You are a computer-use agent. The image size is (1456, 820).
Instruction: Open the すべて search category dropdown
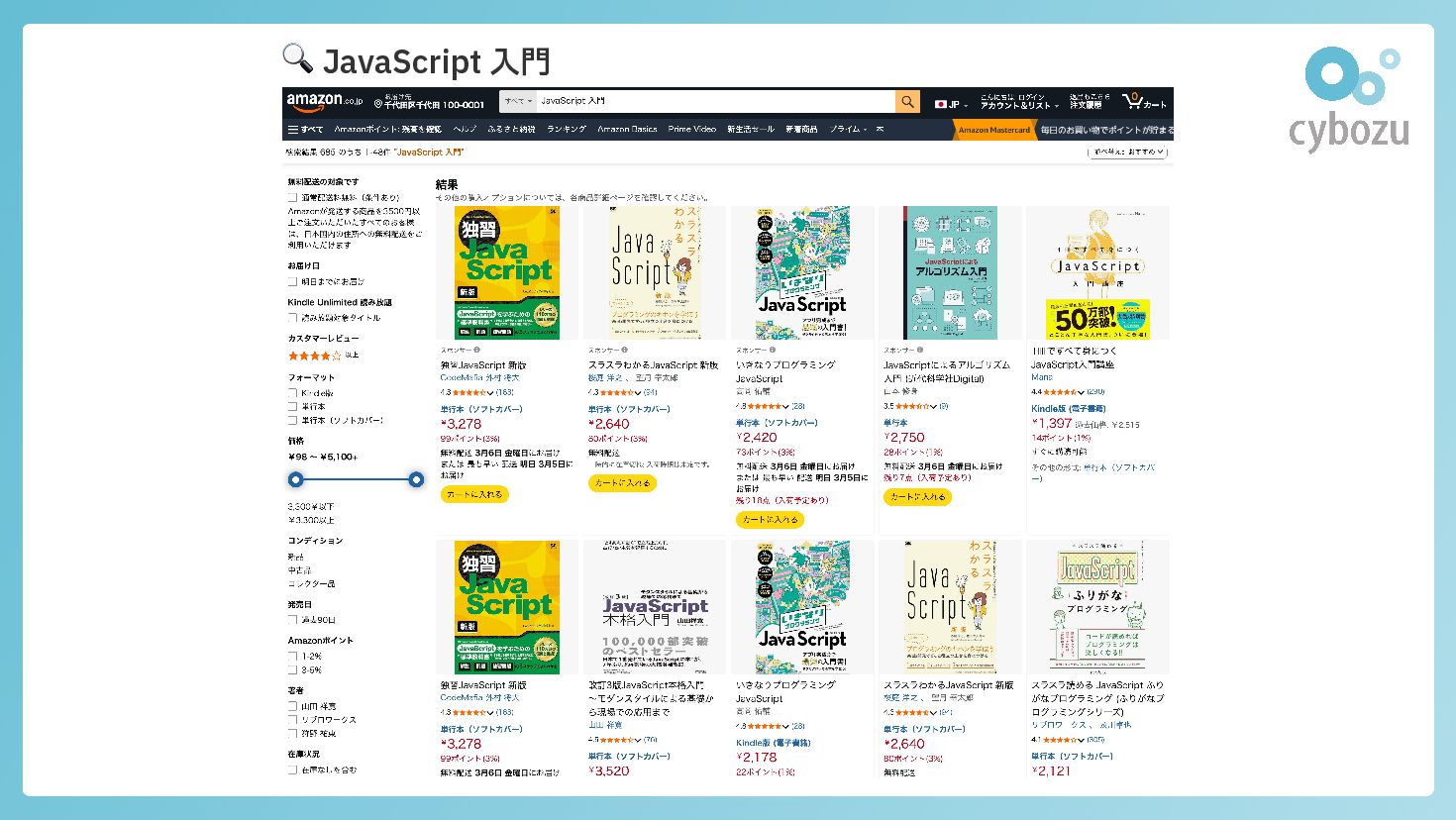pyautogui.click(x=518, y=101)
